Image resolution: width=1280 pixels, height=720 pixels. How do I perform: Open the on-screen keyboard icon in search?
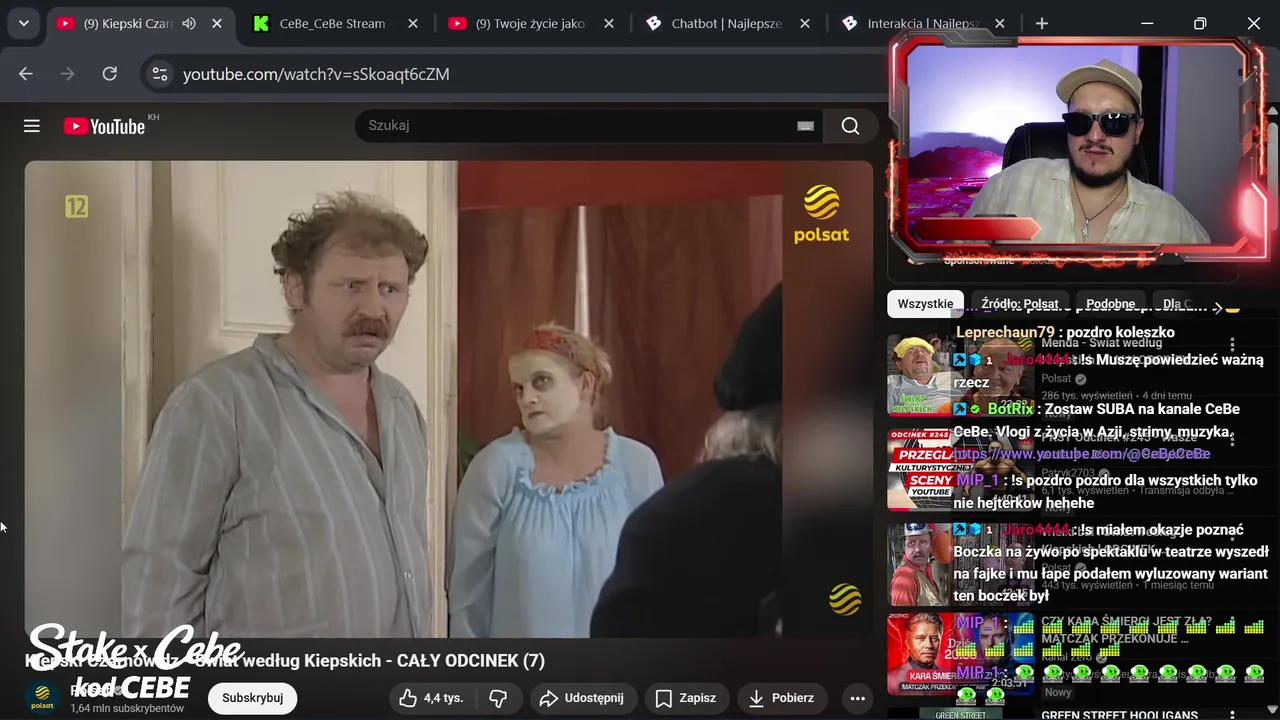click(x=805, y=126)
